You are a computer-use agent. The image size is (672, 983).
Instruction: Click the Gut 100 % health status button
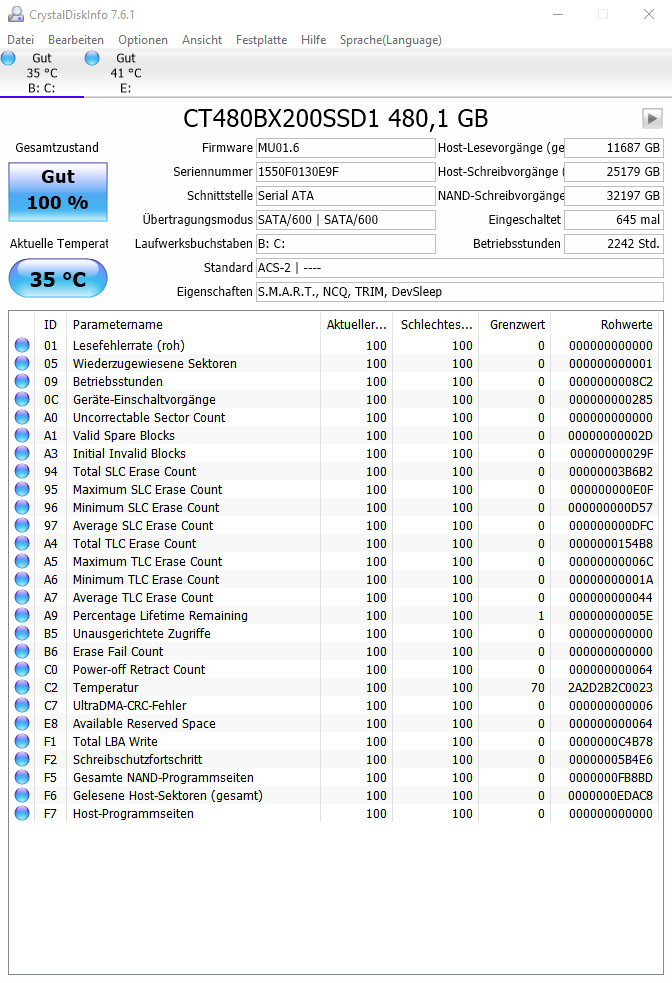pyautogui.click(x=58, y=191)
